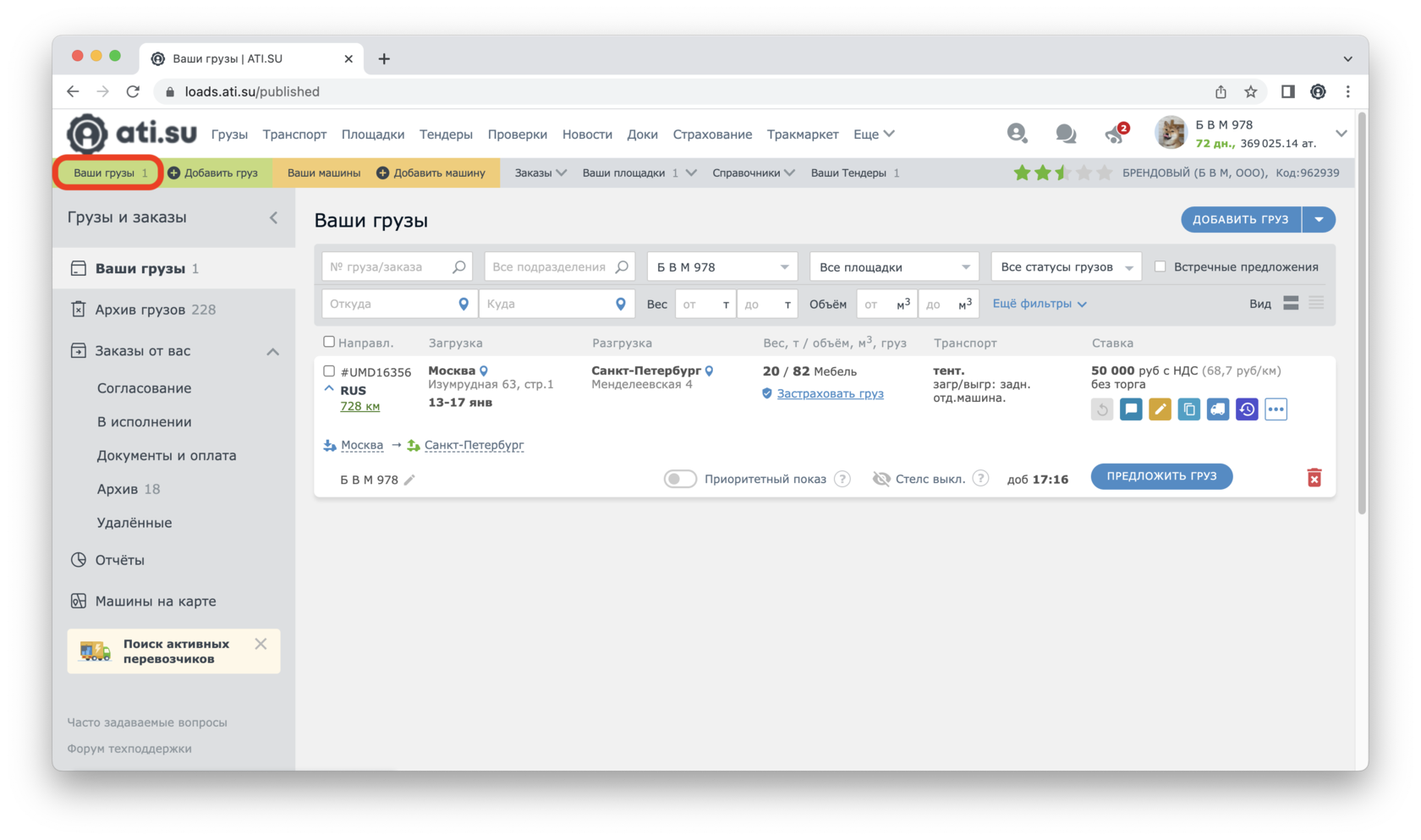Open the user profile icon in header
The width and height of the screenshot is (1421, 840).
tap(1017, 134)
